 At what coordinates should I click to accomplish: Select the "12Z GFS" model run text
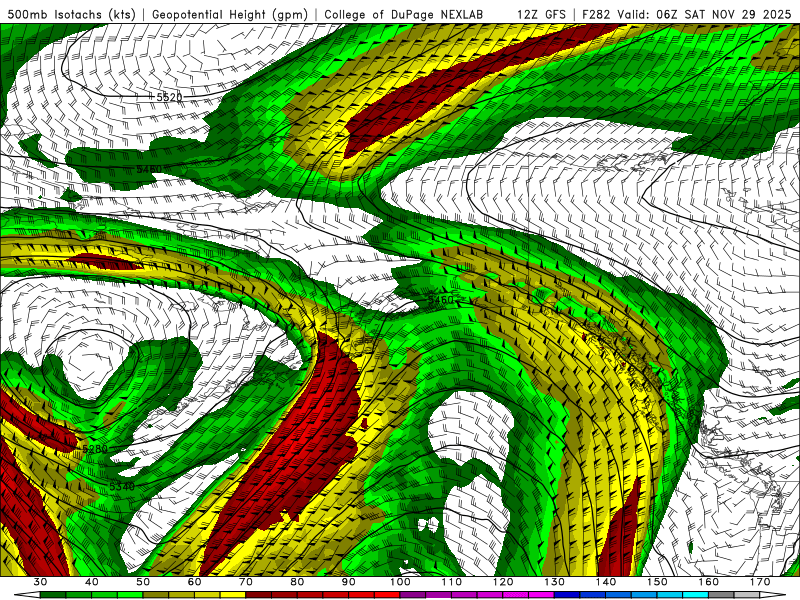[541, 14]
